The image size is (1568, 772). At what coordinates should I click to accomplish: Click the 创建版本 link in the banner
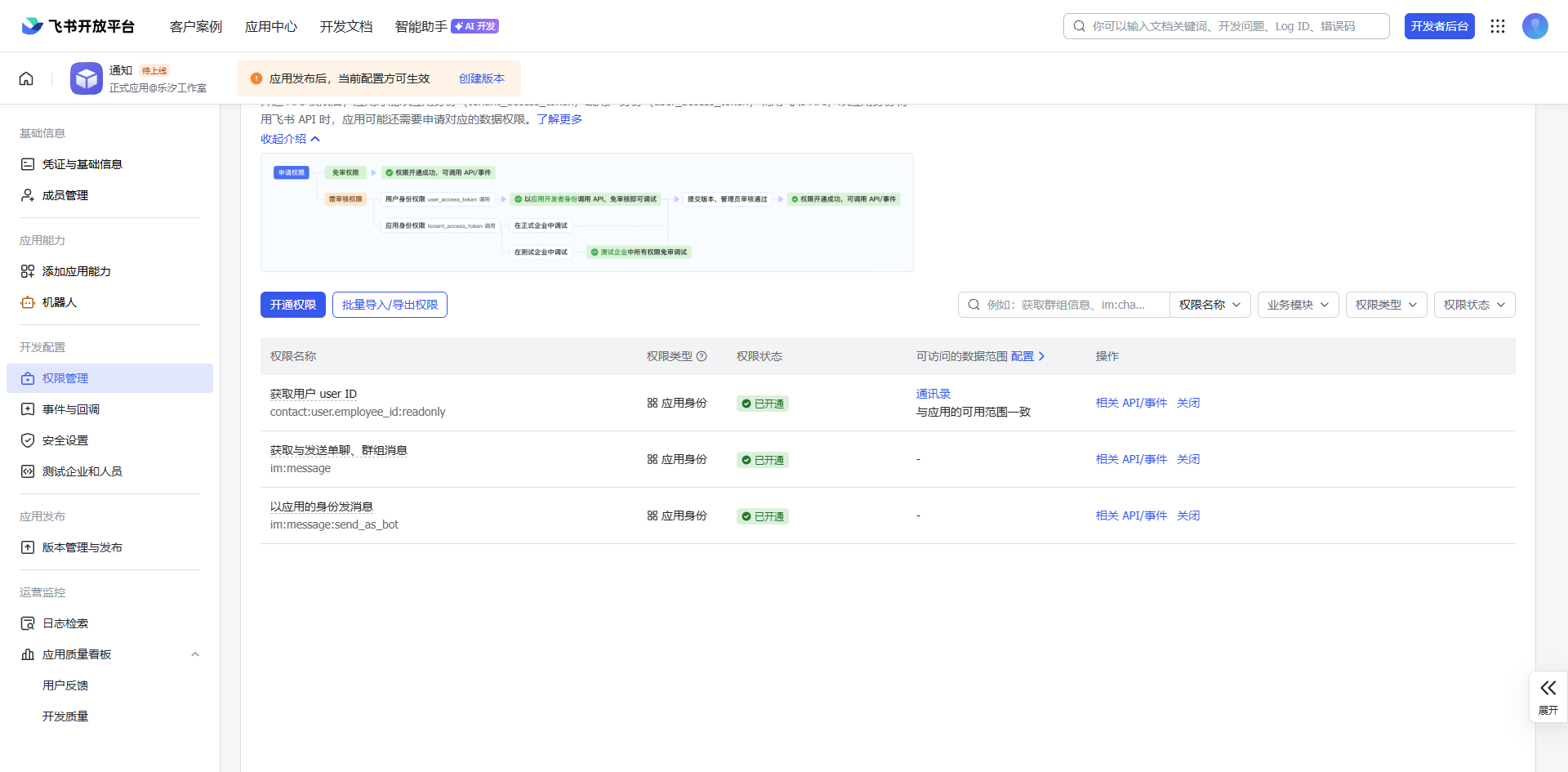point(481,78)
